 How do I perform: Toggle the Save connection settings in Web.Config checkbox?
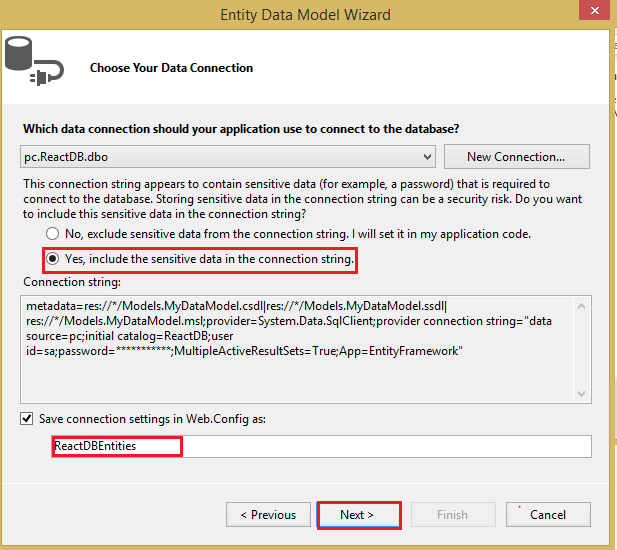point(27,418)
